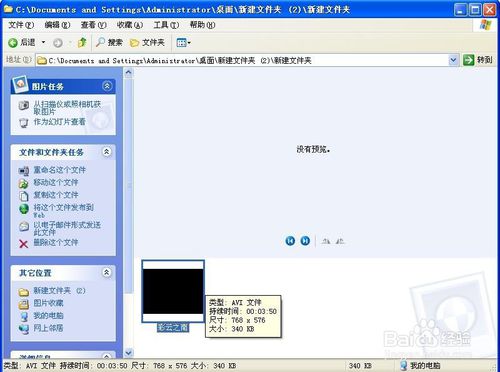The width and height of the screenshot is (500, 372).
Task: Click the copy file icon
Action: [x=24, y=196]
